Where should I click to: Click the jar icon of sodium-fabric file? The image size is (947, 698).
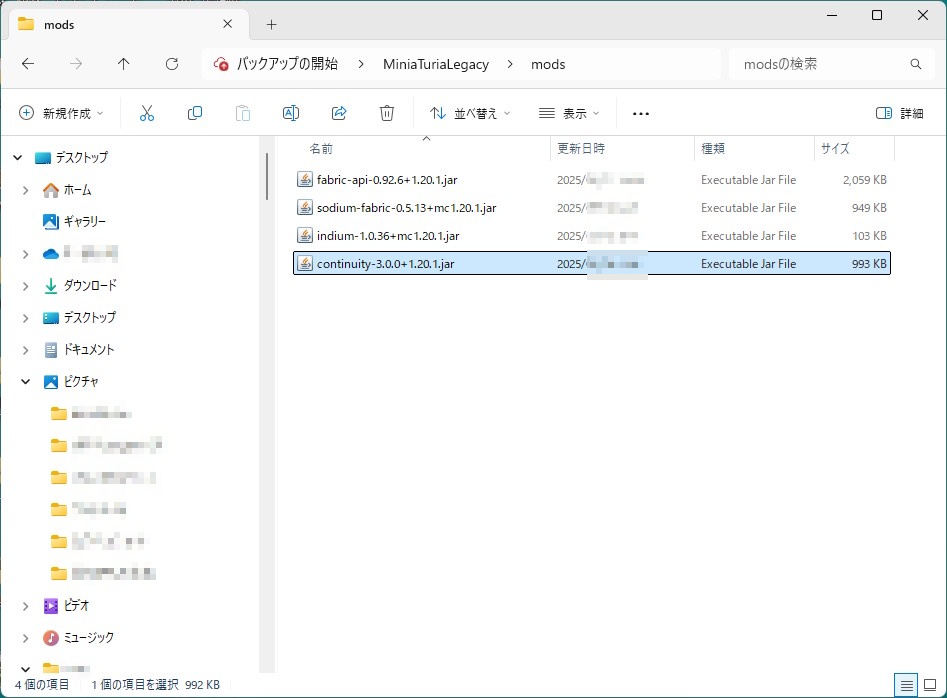click(305, 207)
